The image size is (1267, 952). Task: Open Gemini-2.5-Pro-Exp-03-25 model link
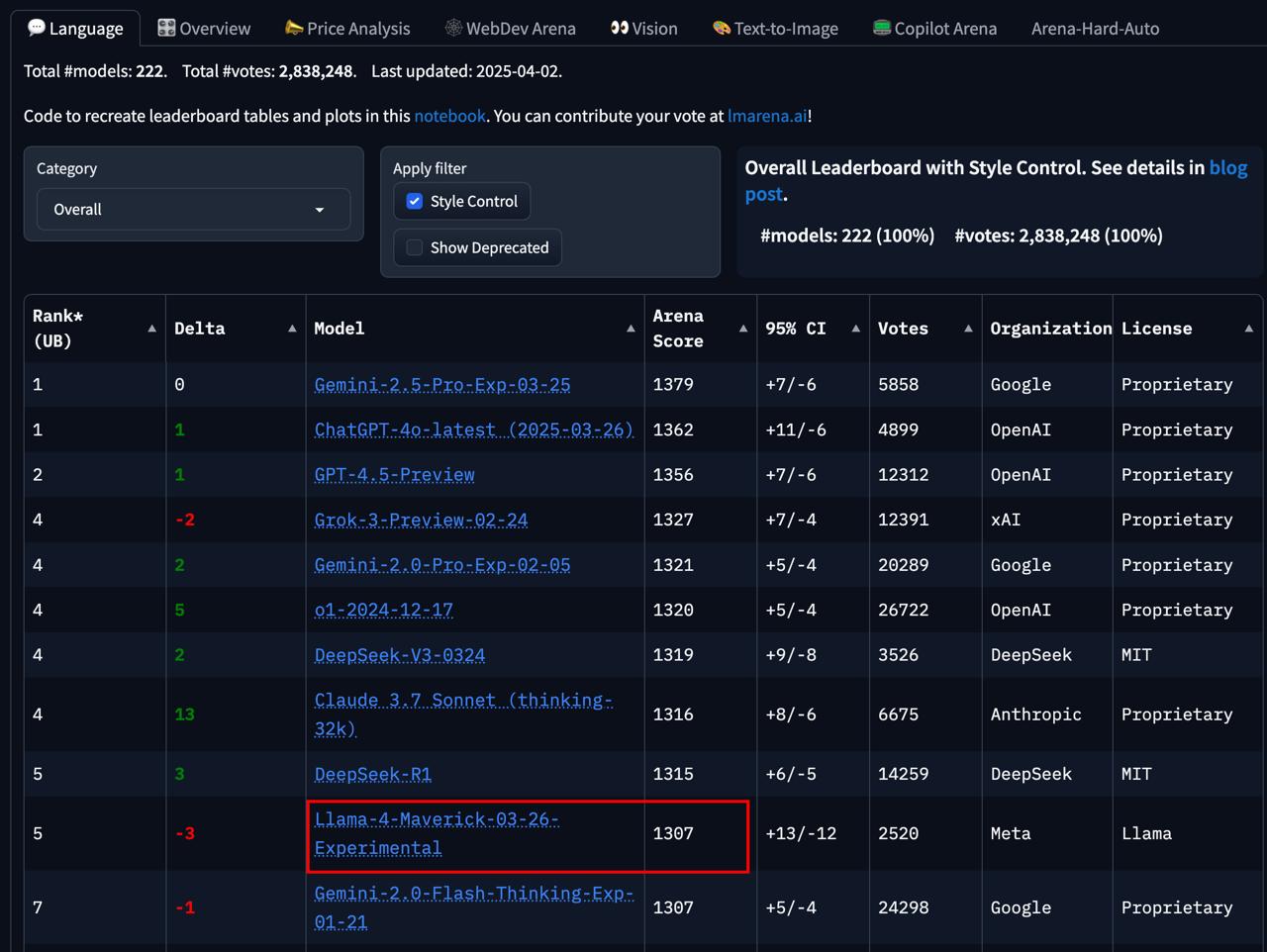[442, 384]
